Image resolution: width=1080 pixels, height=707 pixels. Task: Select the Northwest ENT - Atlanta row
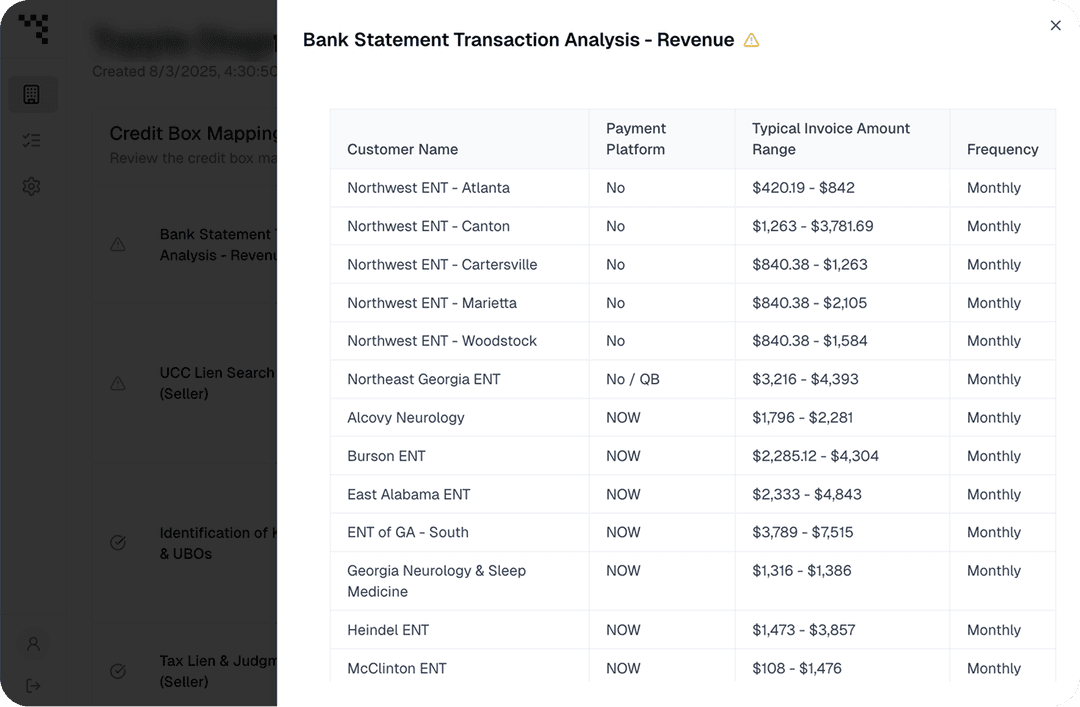pyautogui.click(x=692, y=187)
